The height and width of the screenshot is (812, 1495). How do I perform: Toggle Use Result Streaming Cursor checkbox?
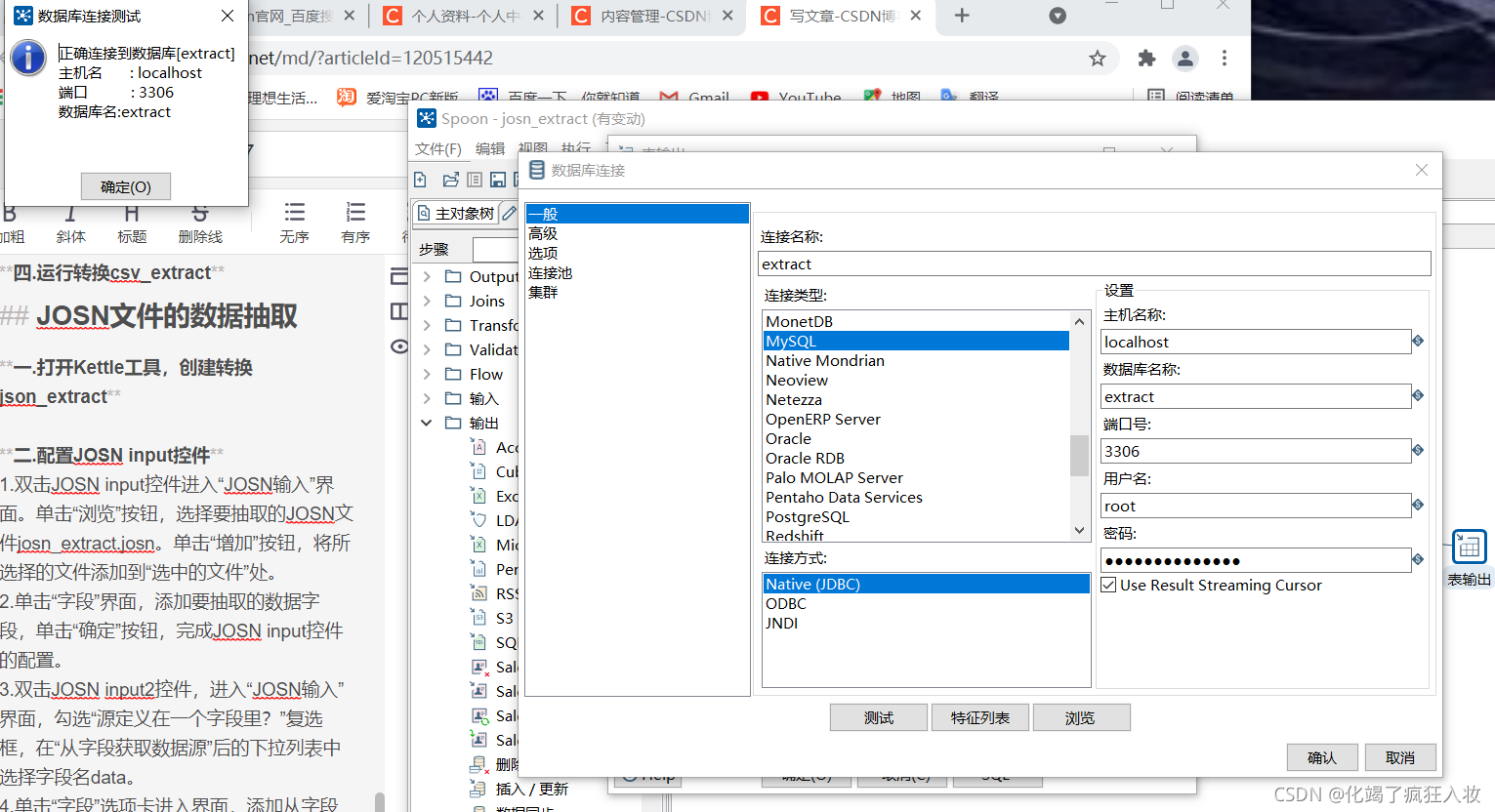(1108, 585)
